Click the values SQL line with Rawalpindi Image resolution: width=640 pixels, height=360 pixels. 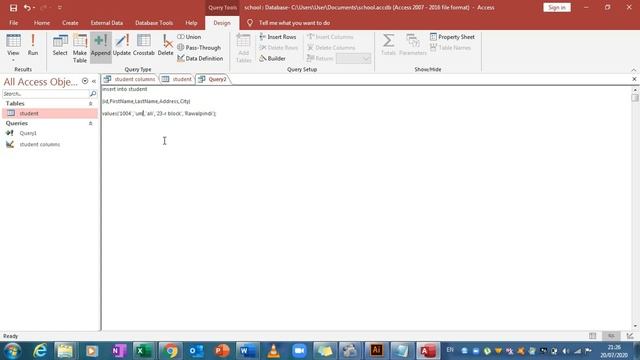coord(159,113)
